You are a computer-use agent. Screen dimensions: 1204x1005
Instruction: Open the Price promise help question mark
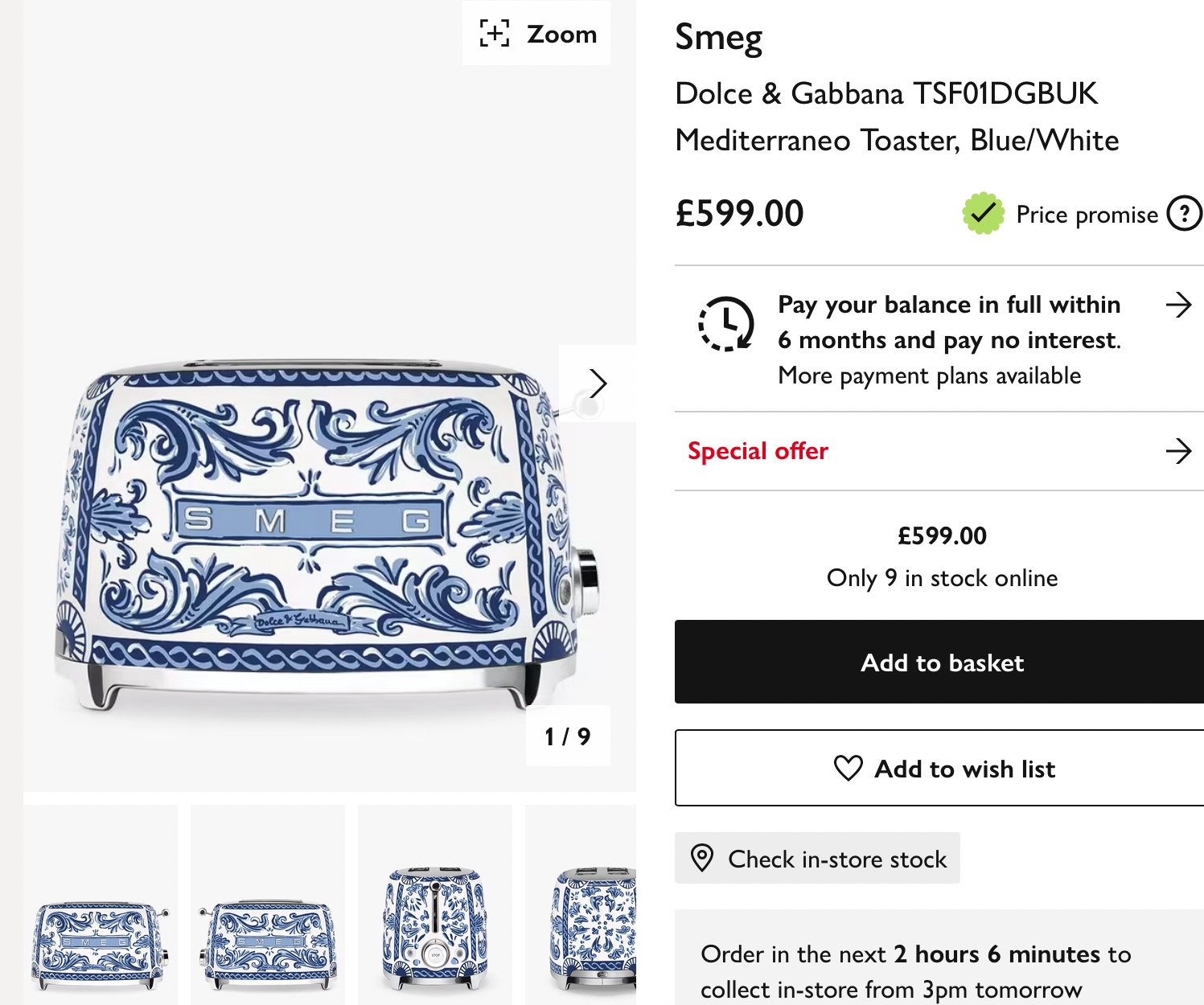(1184, 214)
